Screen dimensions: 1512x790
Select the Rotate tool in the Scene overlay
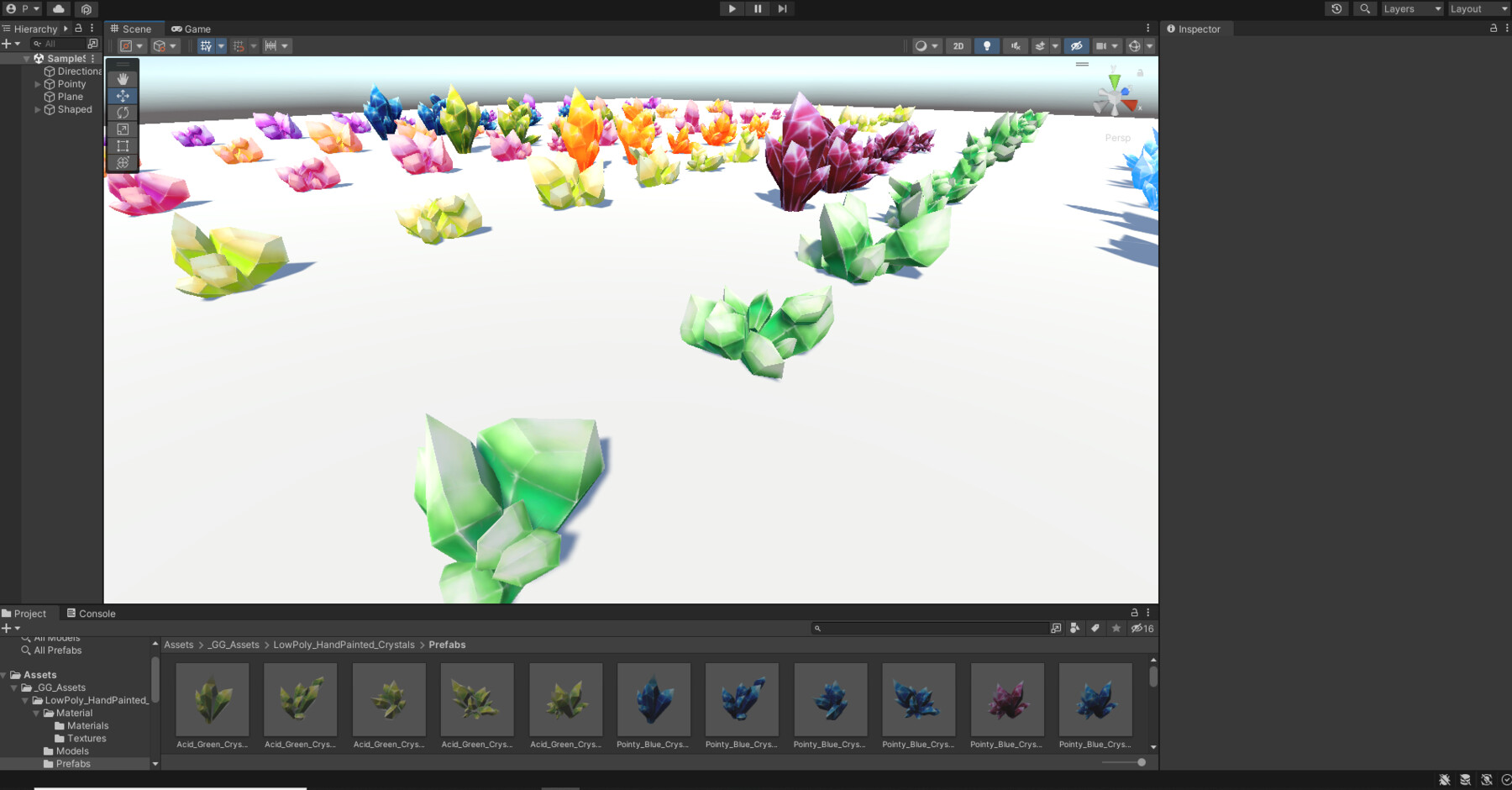(x=123, y=112)
